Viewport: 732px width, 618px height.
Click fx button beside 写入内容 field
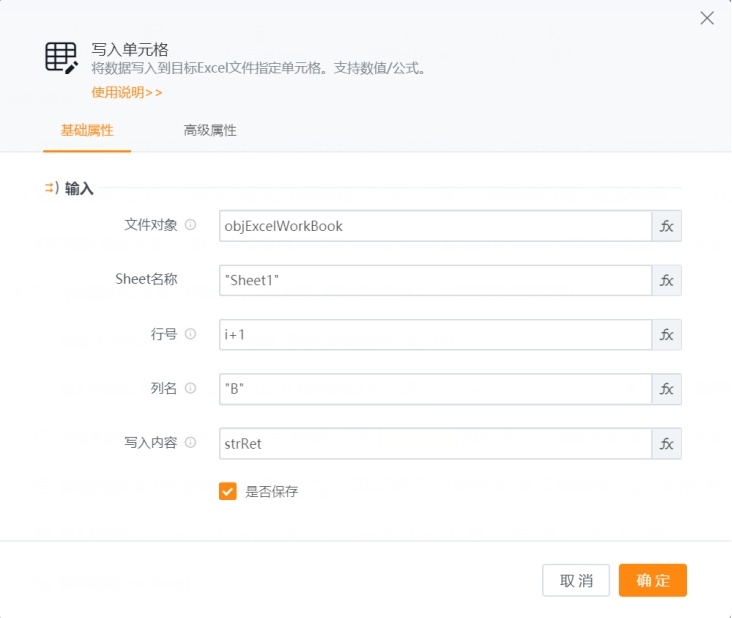667,442
